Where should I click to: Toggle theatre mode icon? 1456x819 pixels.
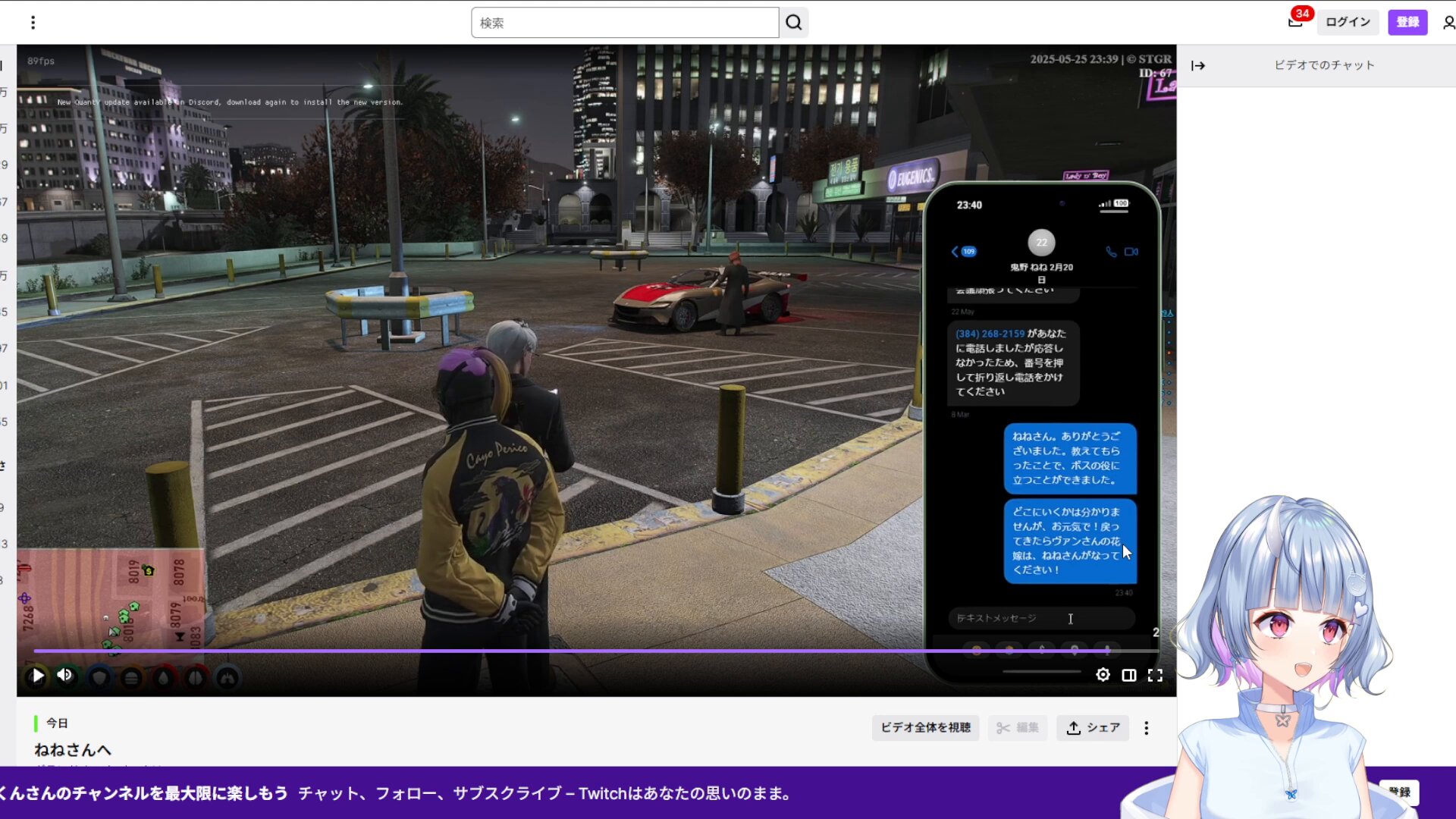coord(1129,675)
